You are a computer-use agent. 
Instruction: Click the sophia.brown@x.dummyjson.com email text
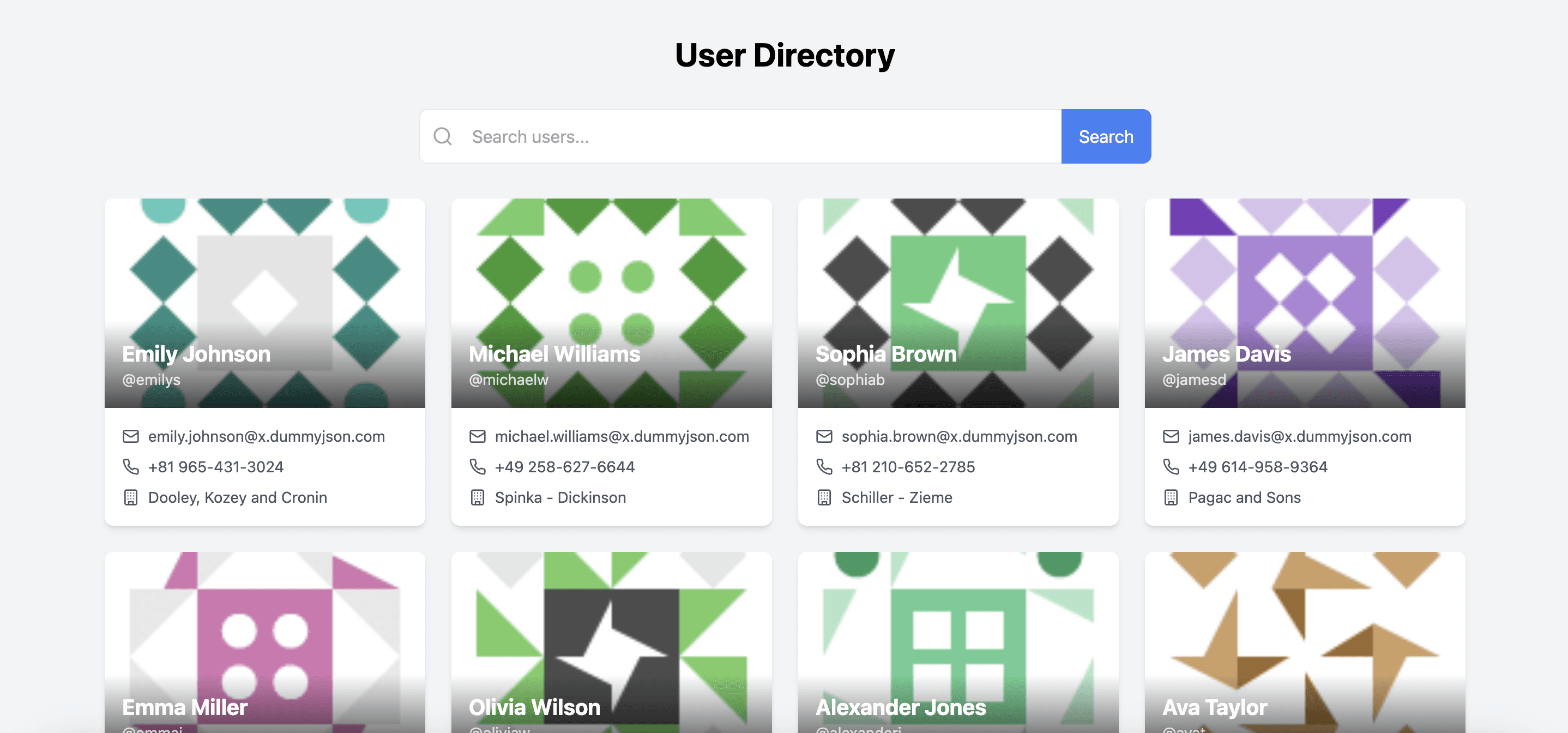pos(958,436)
